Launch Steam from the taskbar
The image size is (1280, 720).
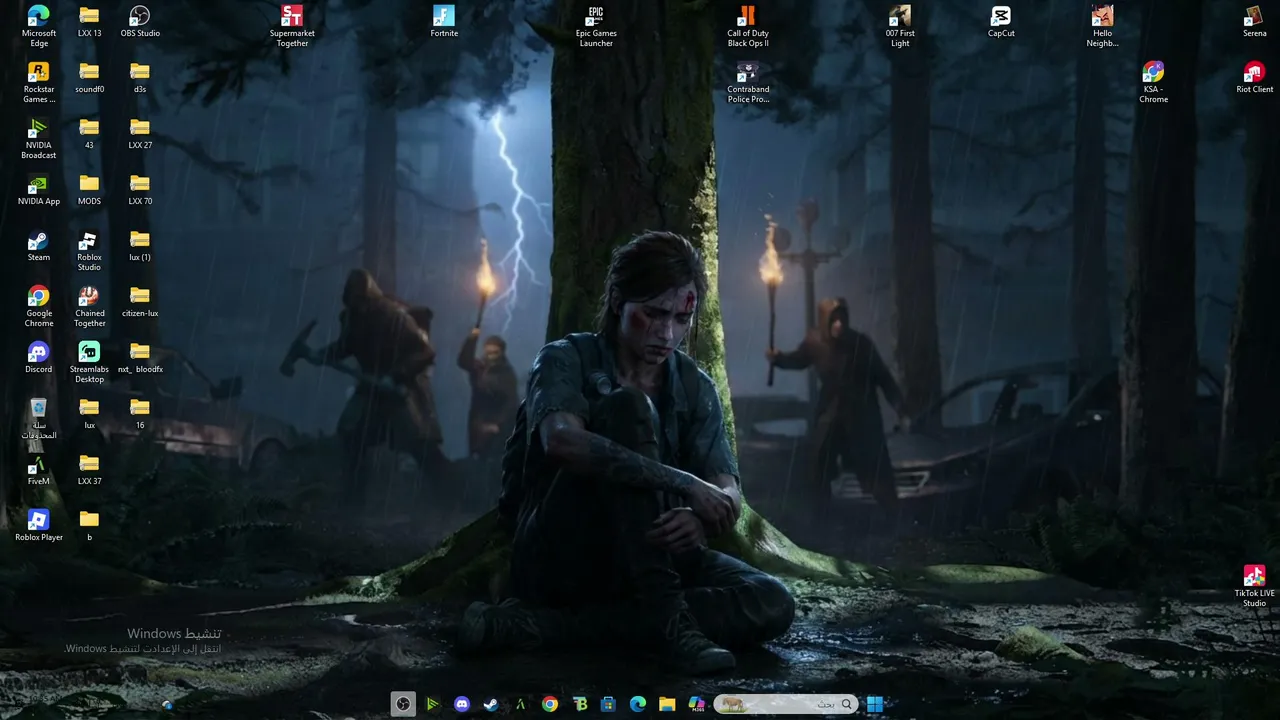[491, 704]
